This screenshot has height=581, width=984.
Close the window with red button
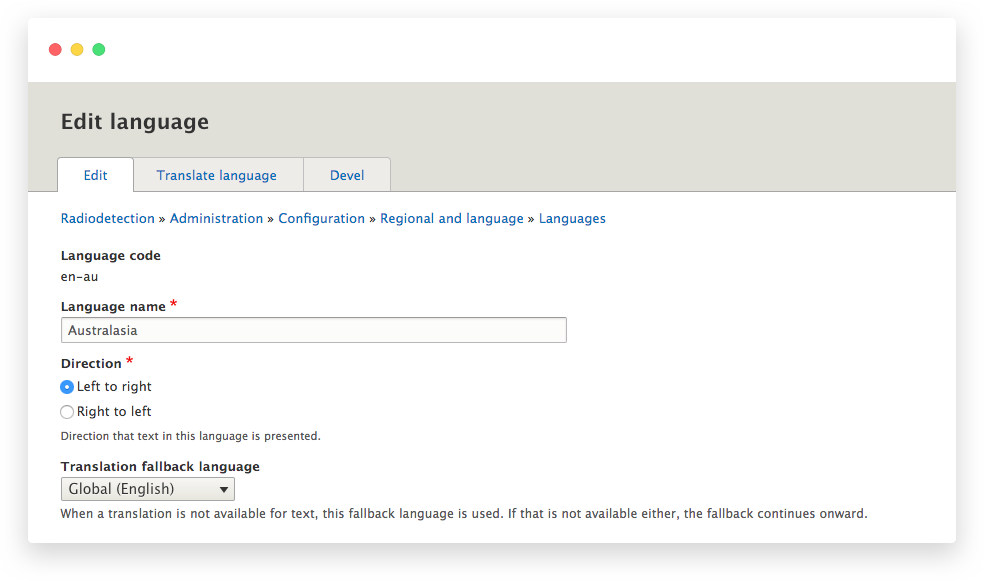(55, 50)
